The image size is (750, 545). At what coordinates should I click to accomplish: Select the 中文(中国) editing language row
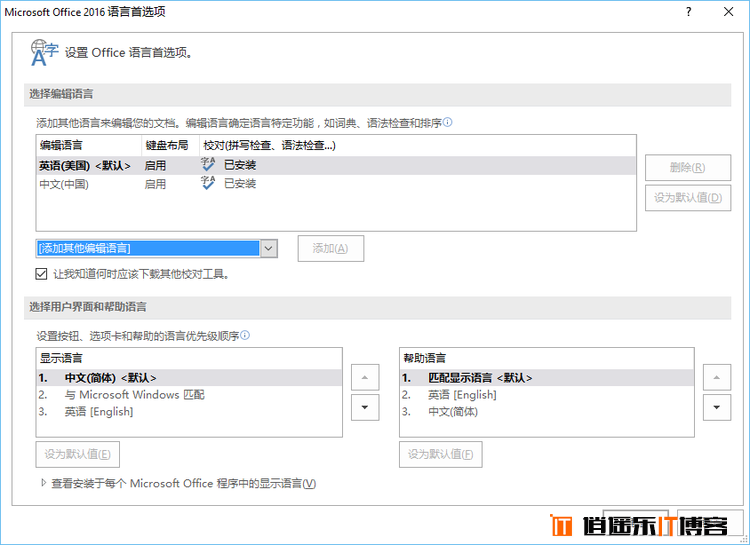(336, 184)
